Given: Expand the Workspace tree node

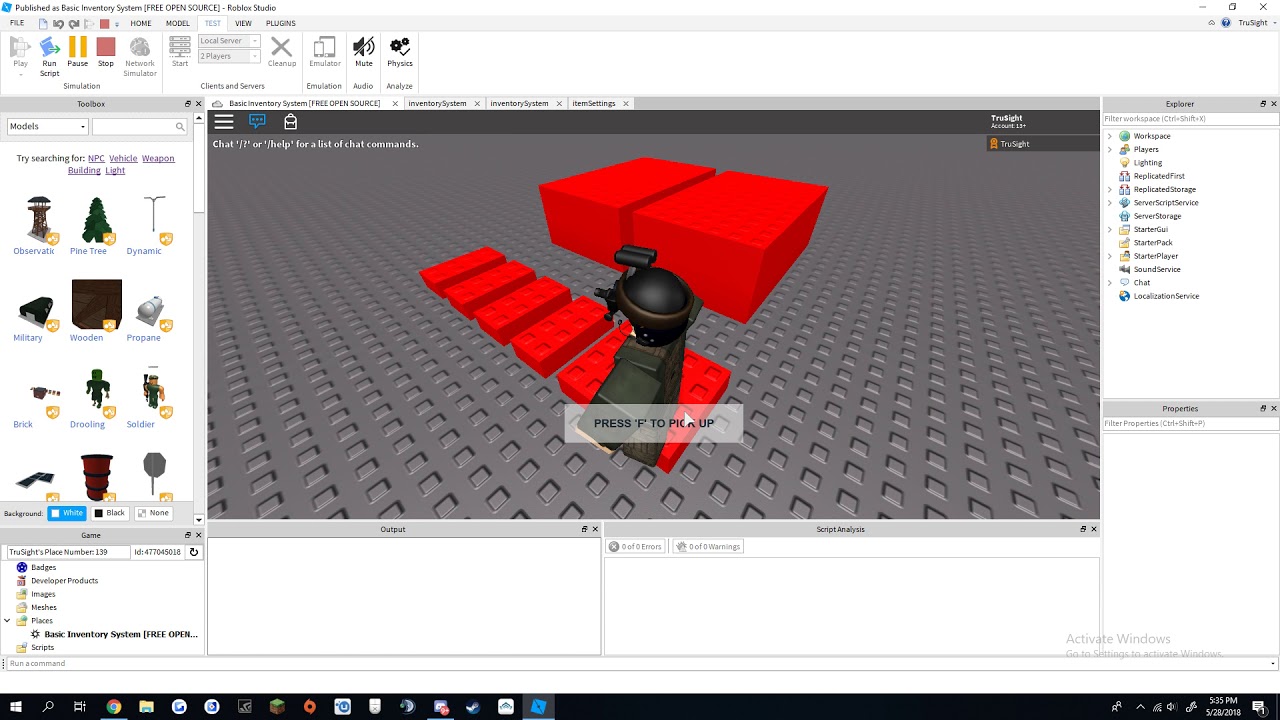Looking at the screenshot, I should tap(1109, 136).
